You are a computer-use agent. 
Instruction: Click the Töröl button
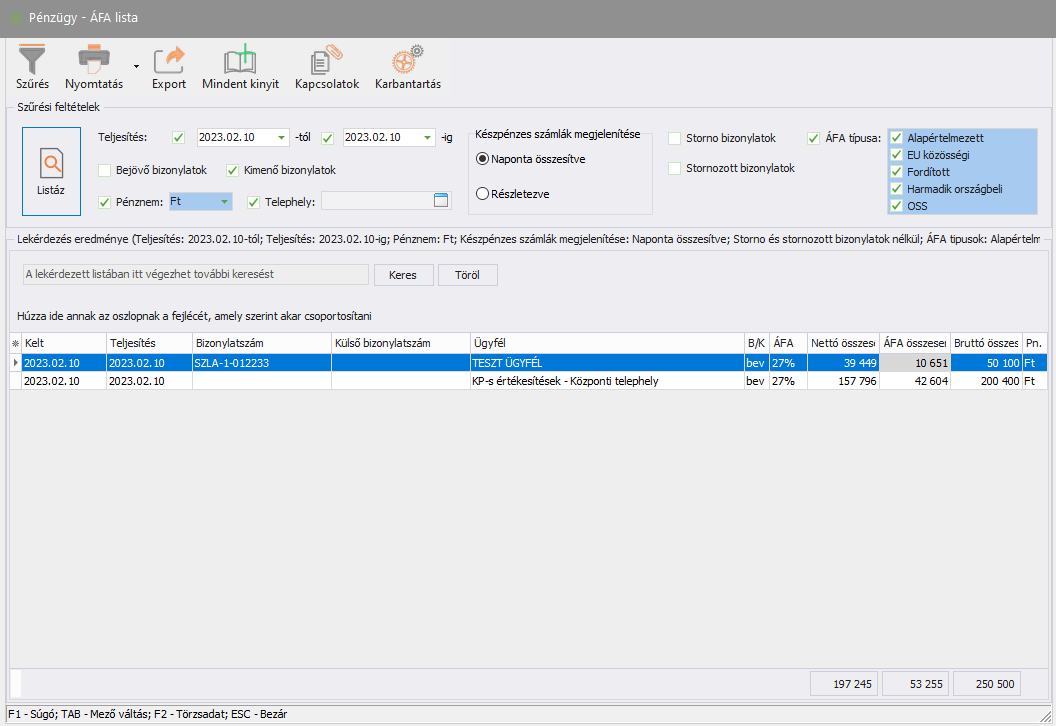(467, 275)
